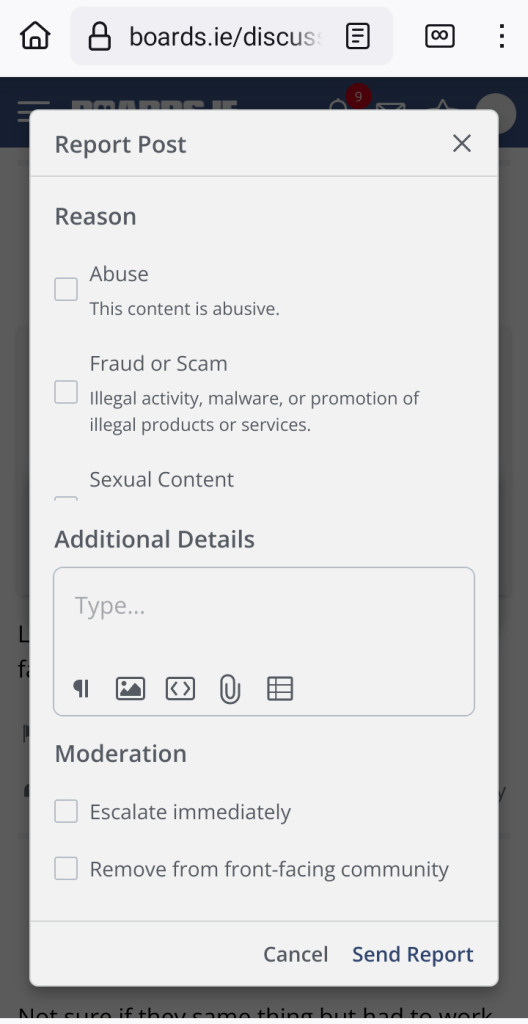Insert an image via picture icon
The height and width of the screenshot is (1024, 528).
131,688
